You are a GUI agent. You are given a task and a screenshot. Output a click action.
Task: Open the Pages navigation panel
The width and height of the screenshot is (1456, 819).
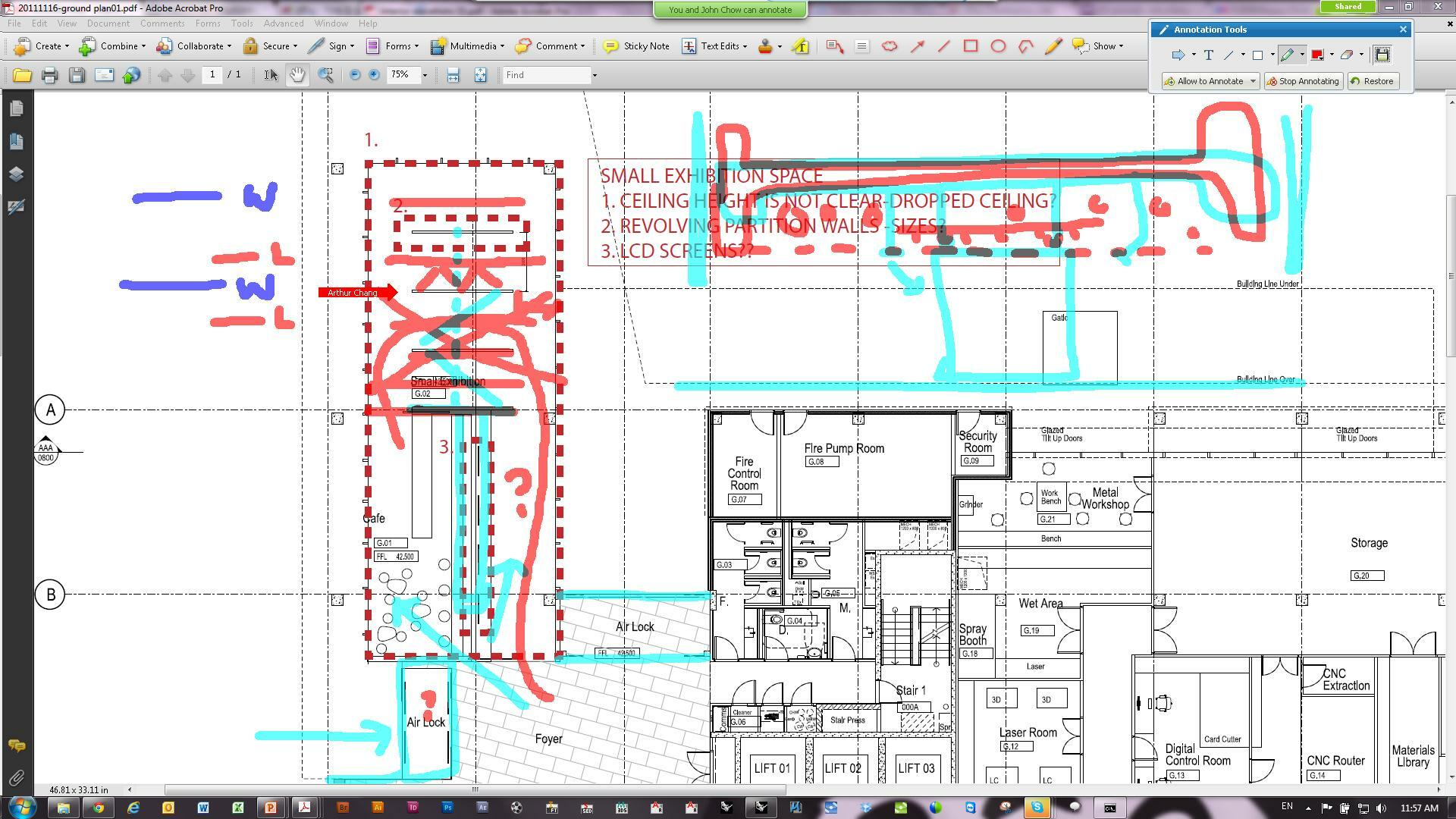point(16,109)
